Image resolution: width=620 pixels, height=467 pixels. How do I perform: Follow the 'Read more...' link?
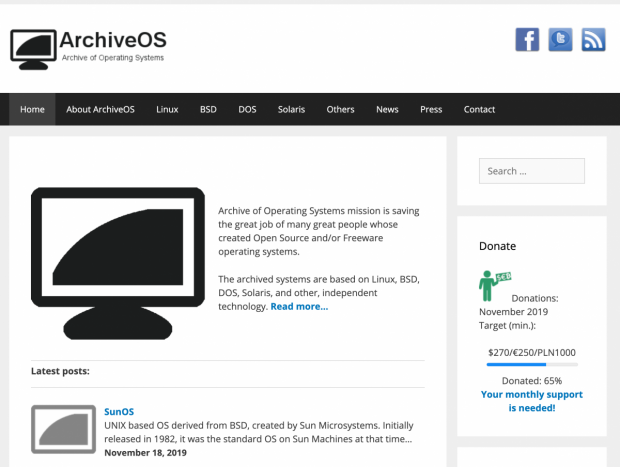299,306
